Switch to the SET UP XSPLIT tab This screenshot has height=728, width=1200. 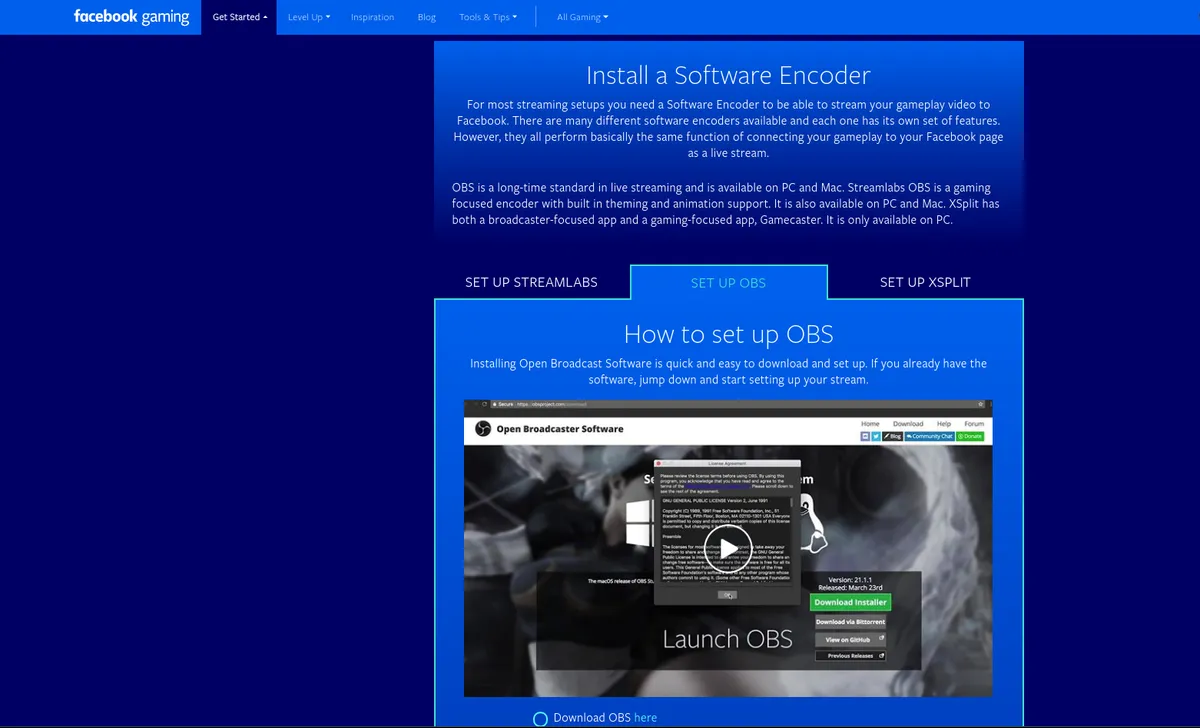tap(925, 282)
